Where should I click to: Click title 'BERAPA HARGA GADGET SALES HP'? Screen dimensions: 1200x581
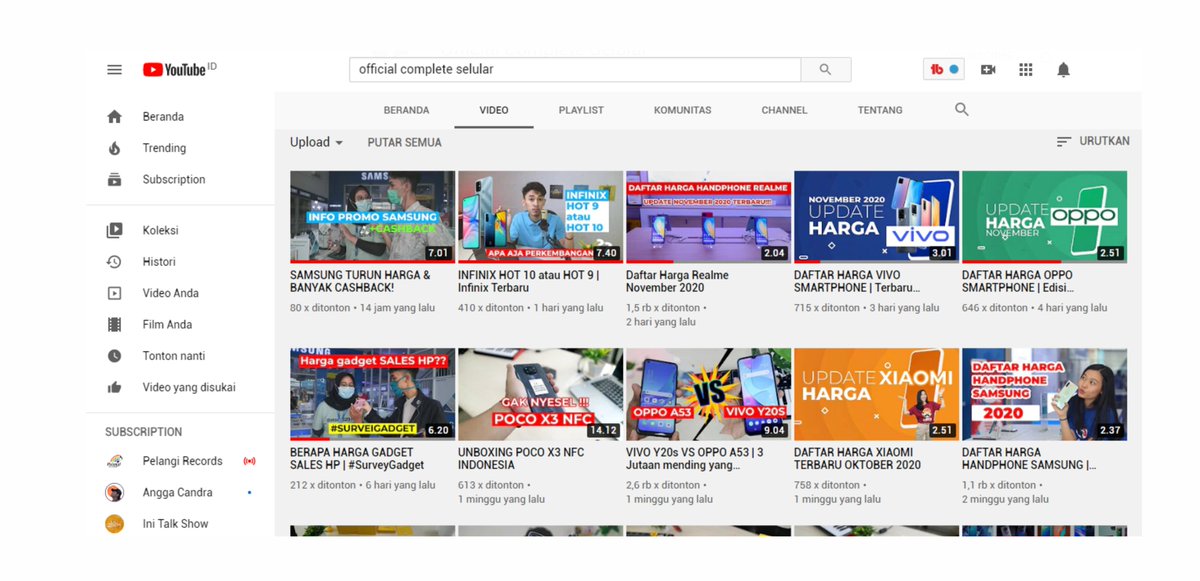(357, 458)
